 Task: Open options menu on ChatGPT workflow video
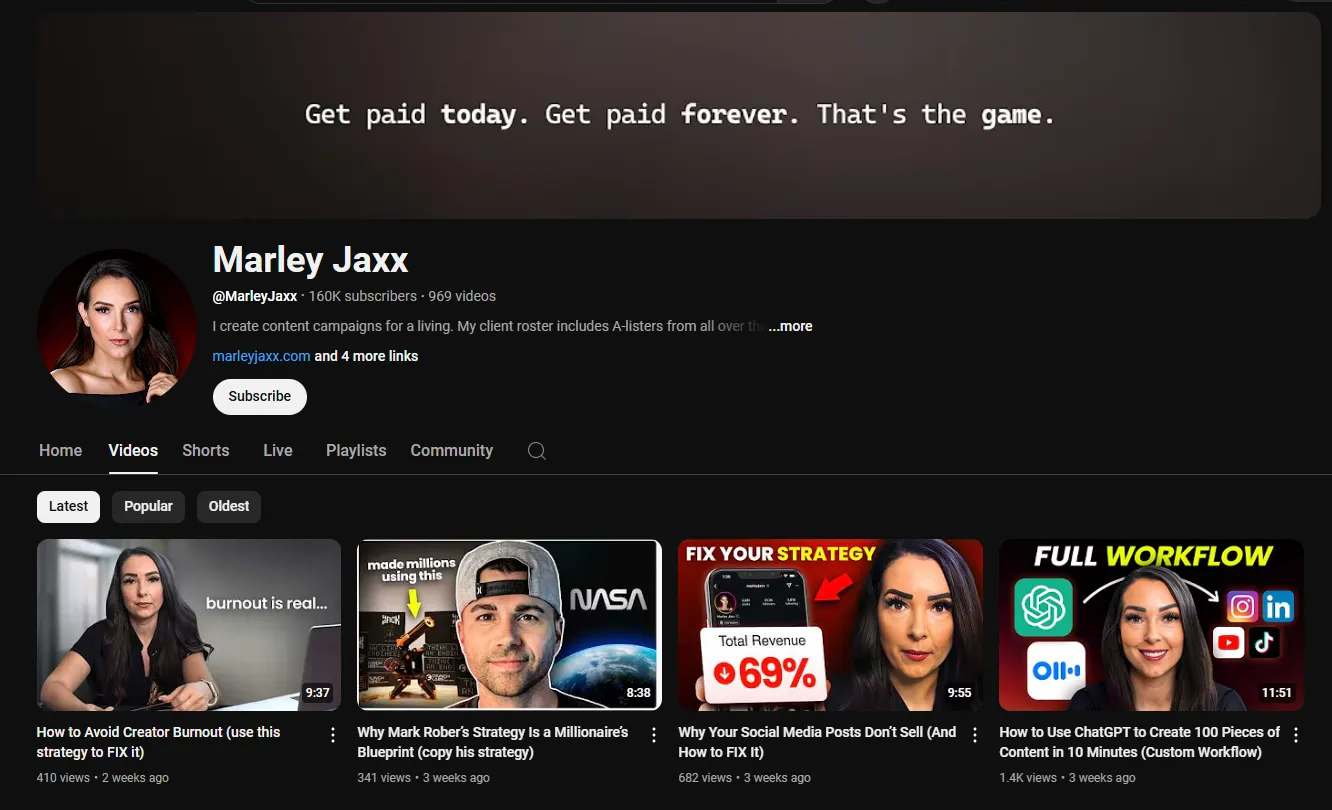pyautogui.click(x=1295, y=733)
